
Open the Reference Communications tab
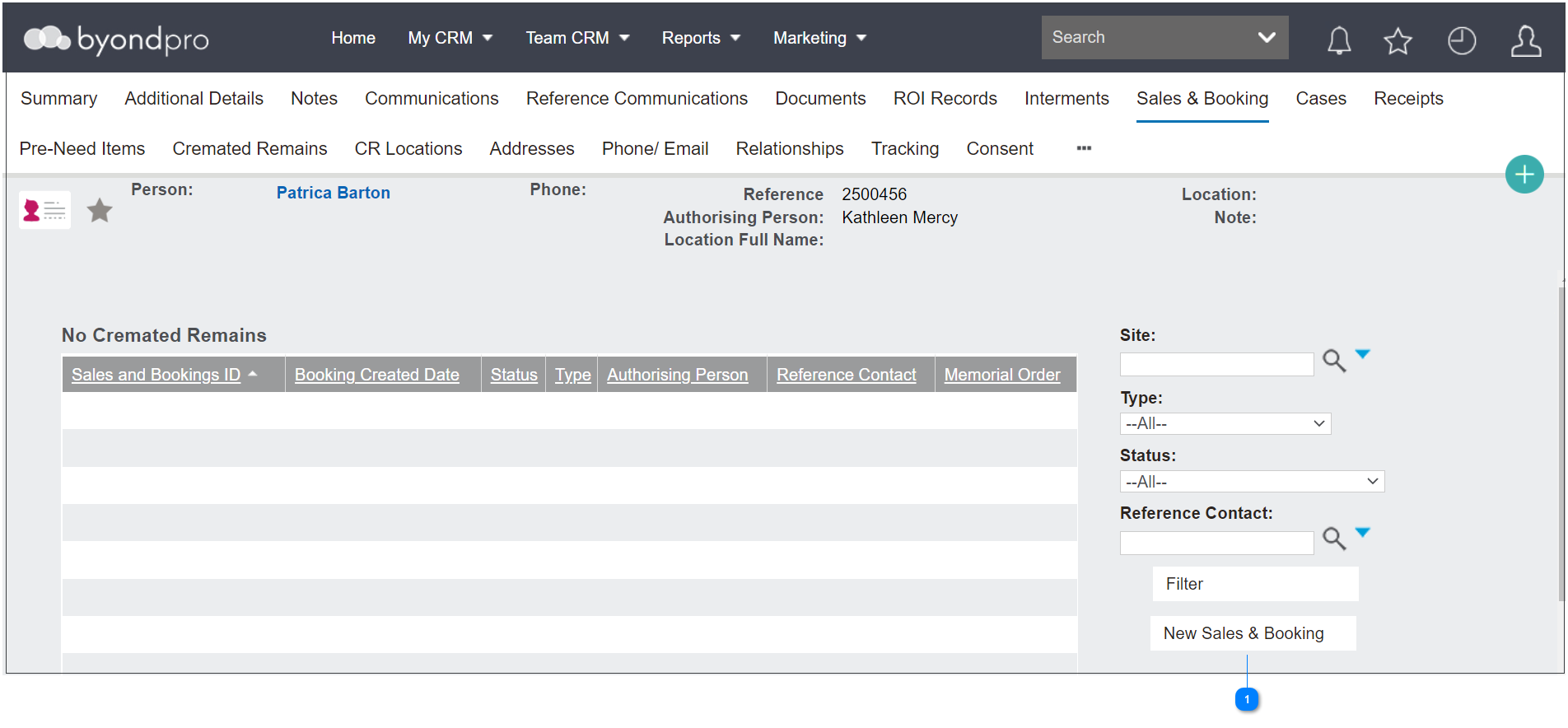(637, 99)
